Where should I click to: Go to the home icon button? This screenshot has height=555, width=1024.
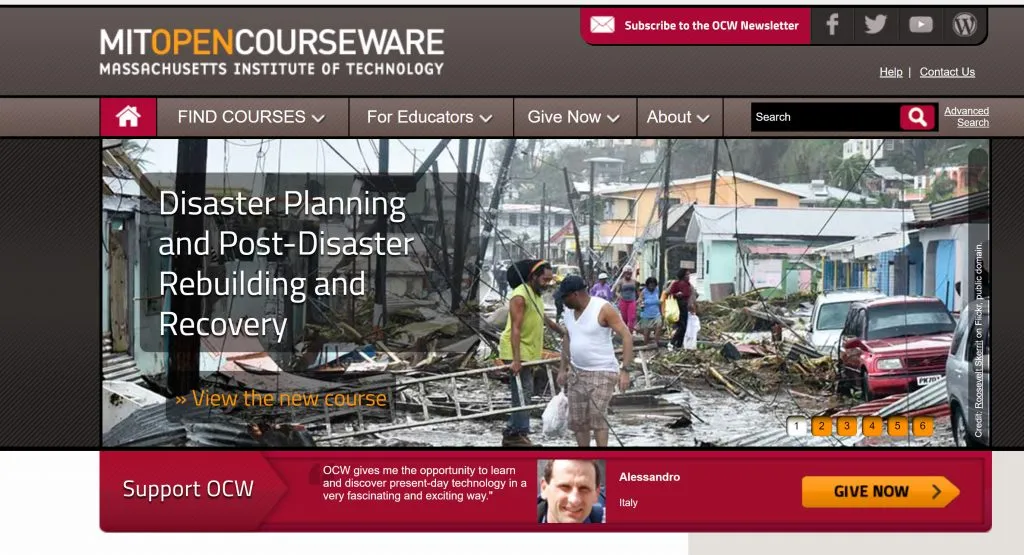[x=128, y=117]
